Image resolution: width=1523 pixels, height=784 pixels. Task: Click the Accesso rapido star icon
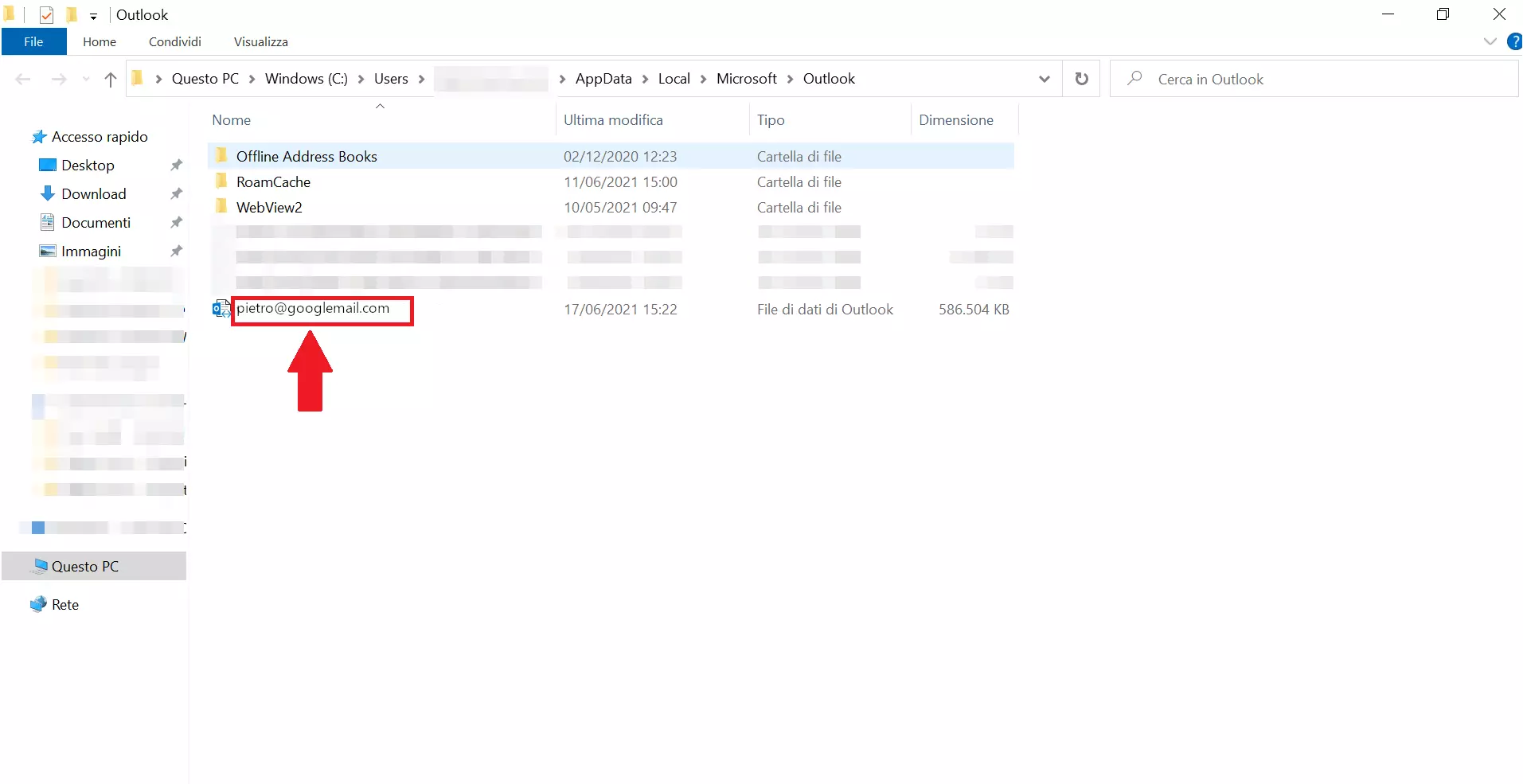coord(38,137)
